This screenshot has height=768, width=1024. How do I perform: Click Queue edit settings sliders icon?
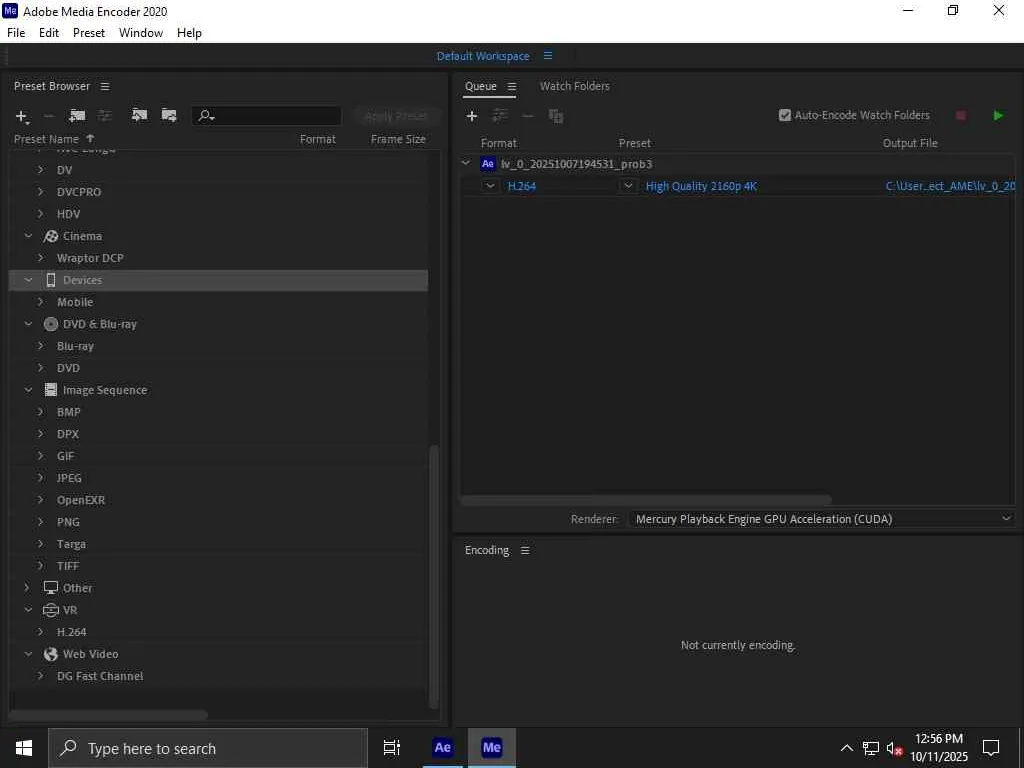coord(500,116)
